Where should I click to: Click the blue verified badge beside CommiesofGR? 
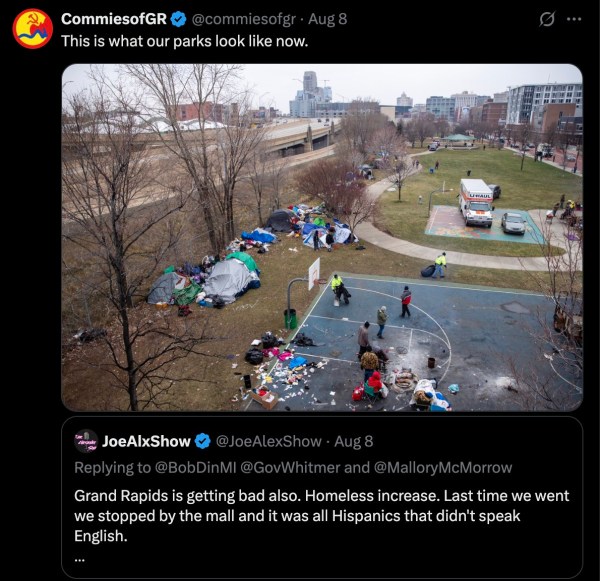coord(178,19)
